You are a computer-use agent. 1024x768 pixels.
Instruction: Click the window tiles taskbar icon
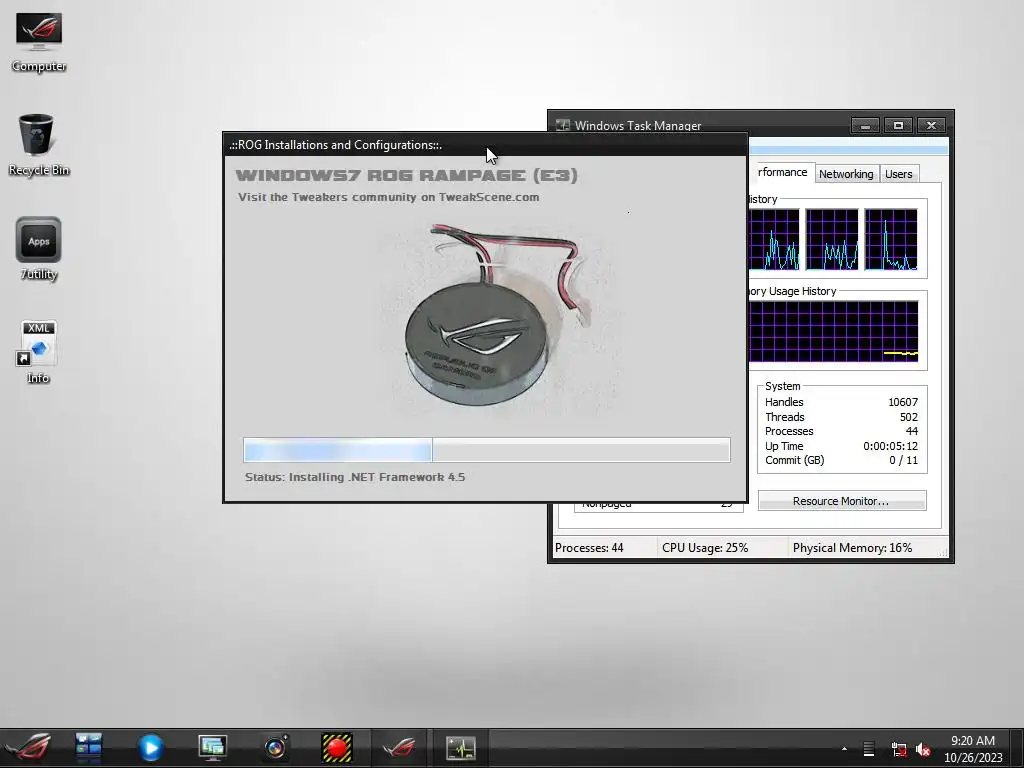click(89, 748)
